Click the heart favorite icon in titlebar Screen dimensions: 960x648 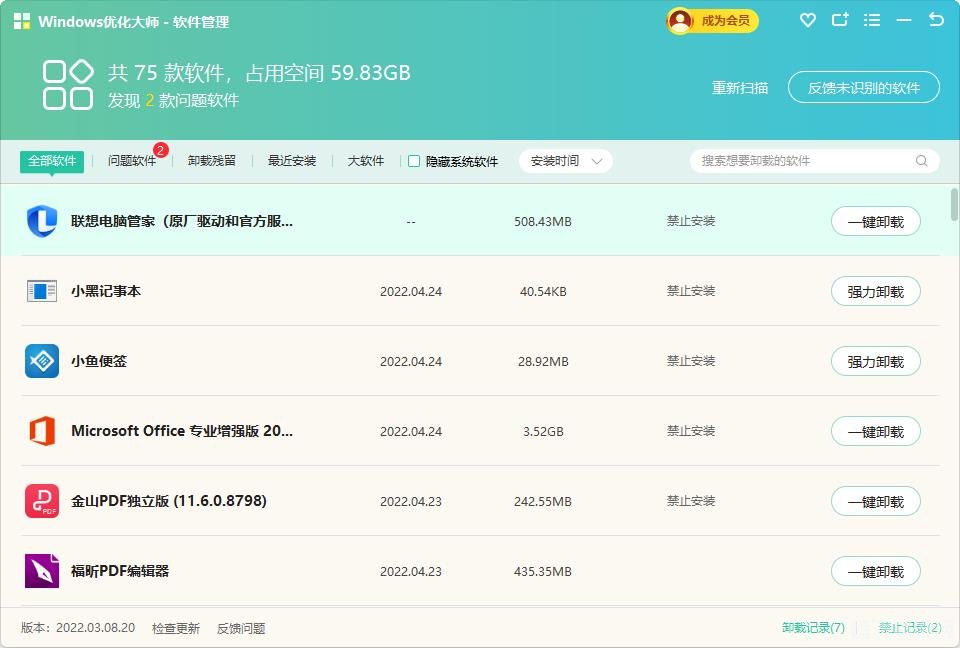click(x=808, y=20)
